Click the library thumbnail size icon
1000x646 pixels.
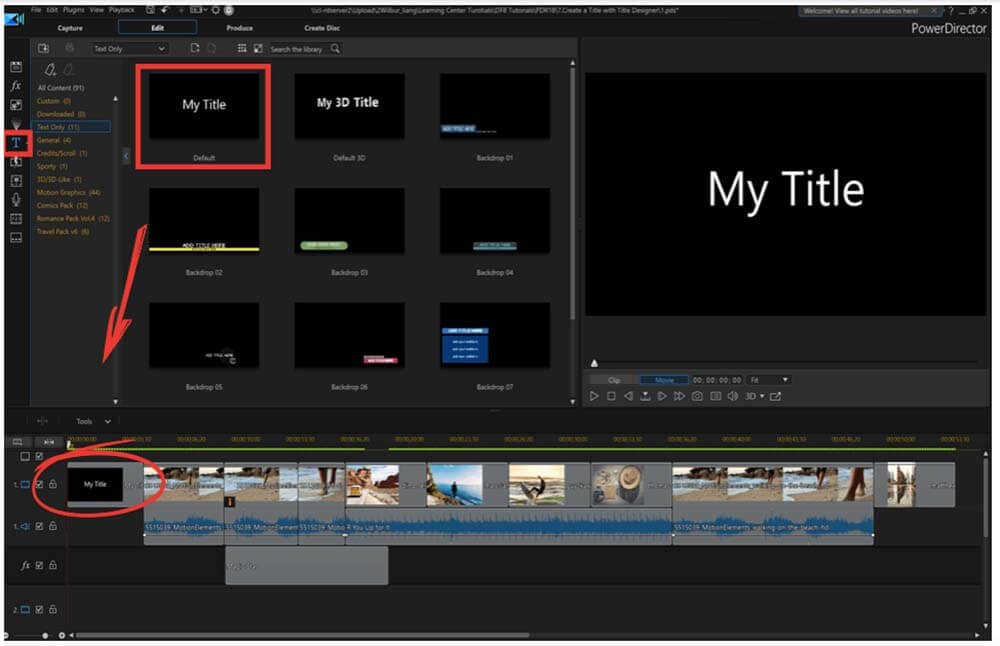258,48
